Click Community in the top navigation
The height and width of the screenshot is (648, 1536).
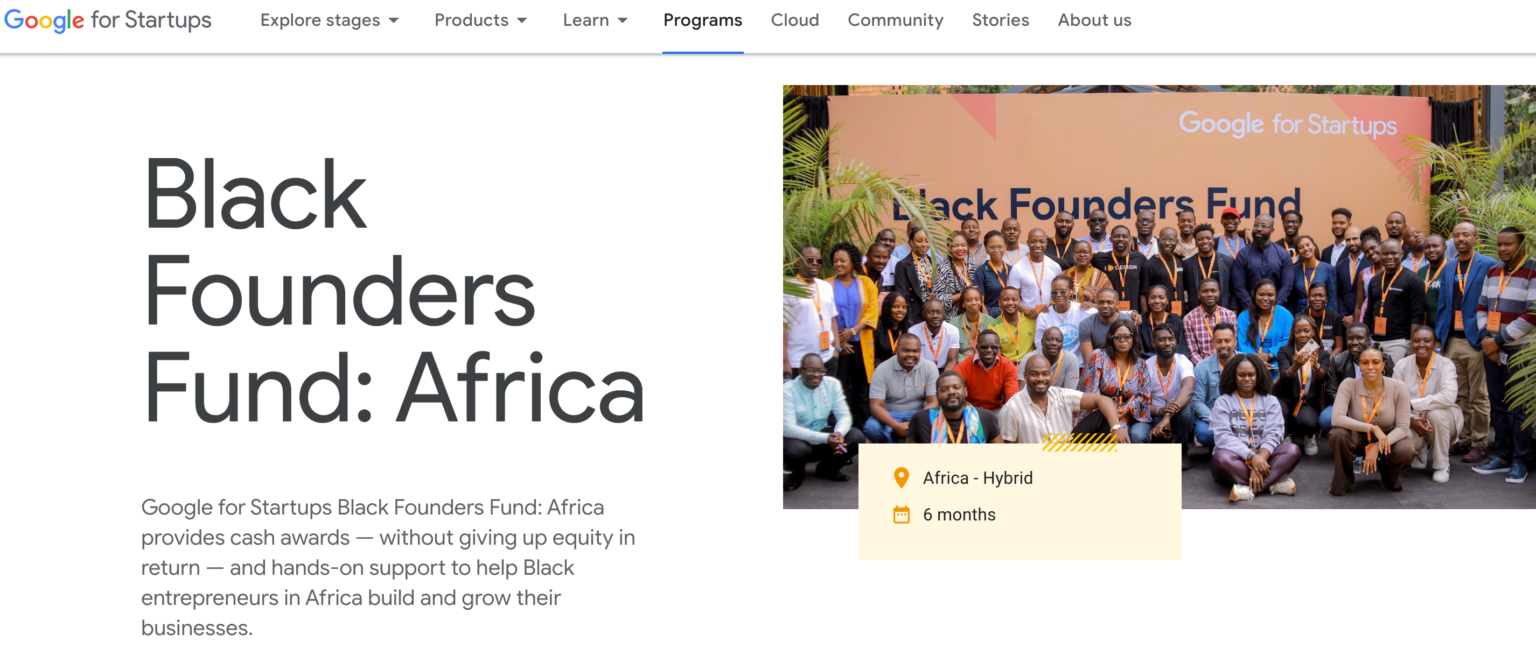[x=895, y=20]
